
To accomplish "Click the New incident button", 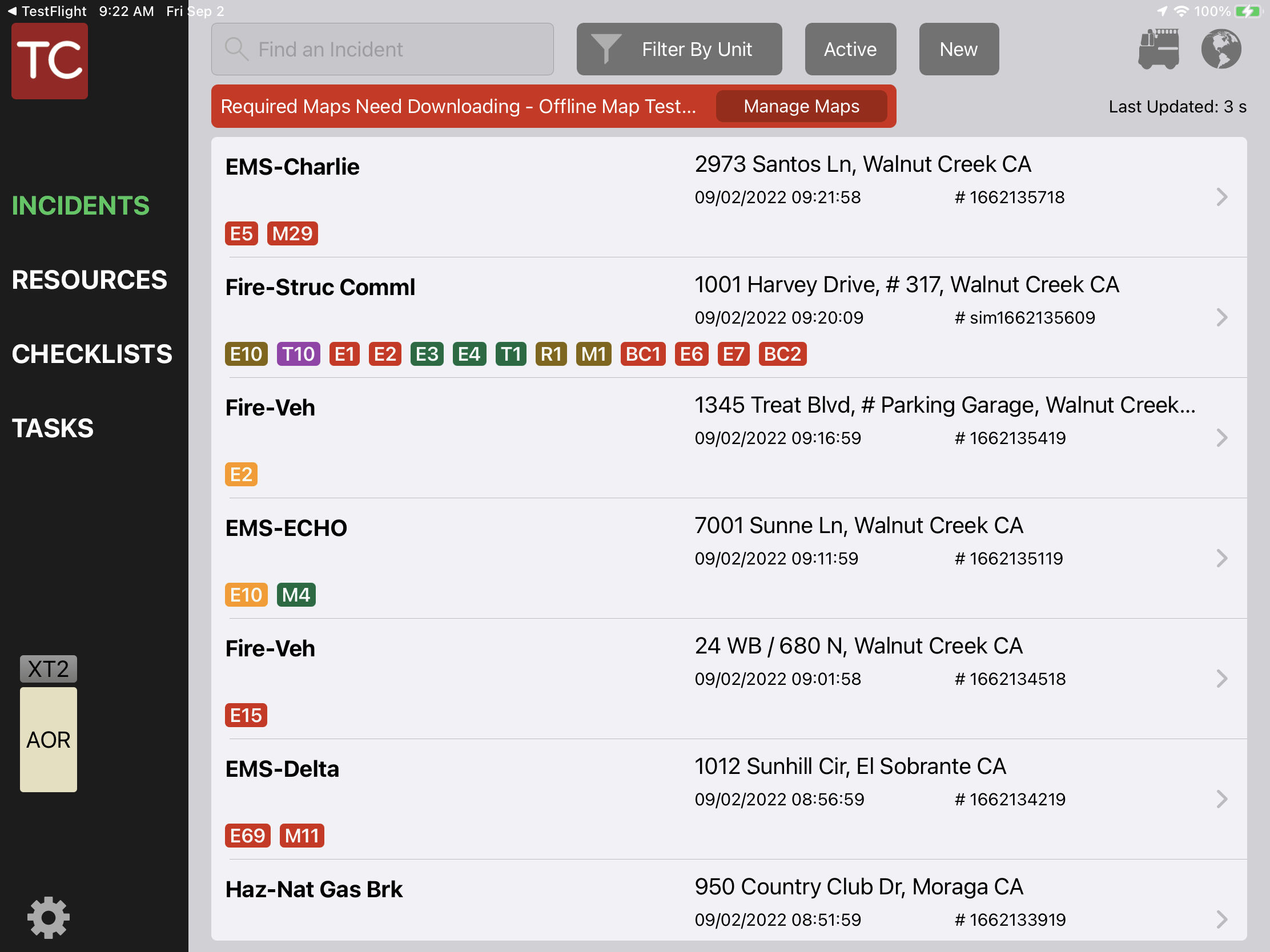I will pos(959,49).
